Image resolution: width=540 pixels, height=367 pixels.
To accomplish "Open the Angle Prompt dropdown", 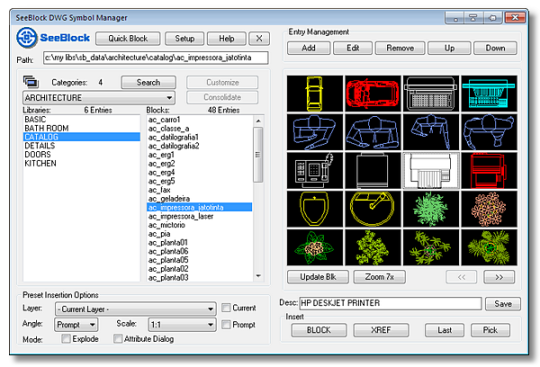I will point(76,325).
